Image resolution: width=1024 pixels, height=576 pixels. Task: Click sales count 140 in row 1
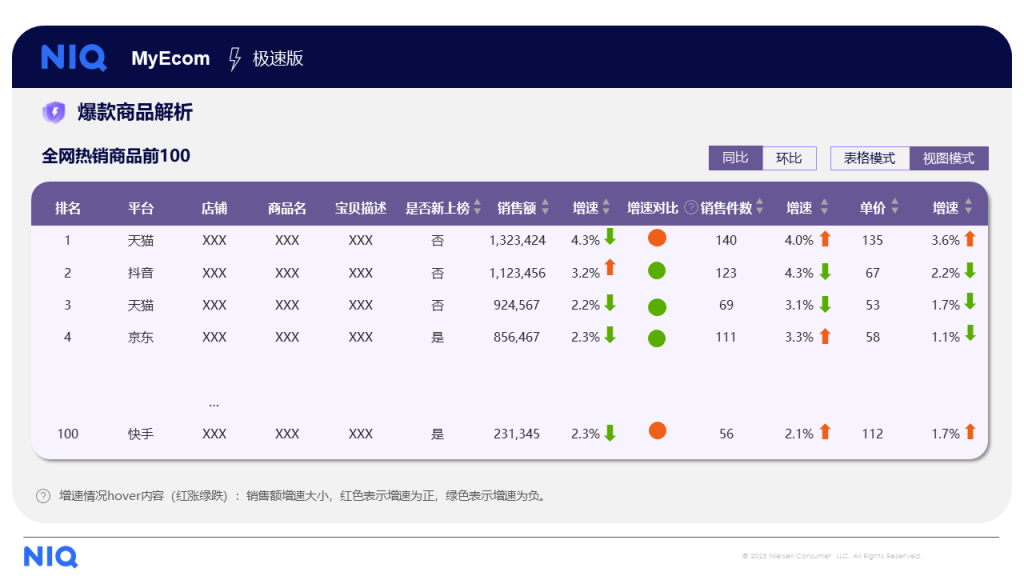[x=726, y=240]
